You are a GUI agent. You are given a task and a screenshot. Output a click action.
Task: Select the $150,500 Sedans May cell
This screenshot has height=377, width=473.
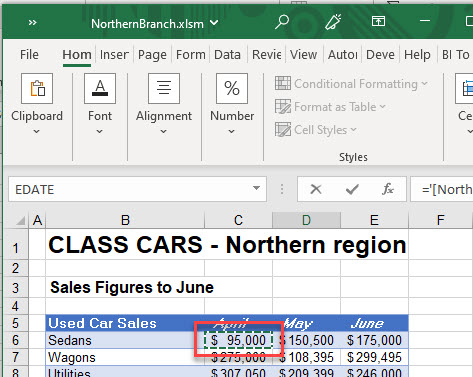(x=306, y=340)
